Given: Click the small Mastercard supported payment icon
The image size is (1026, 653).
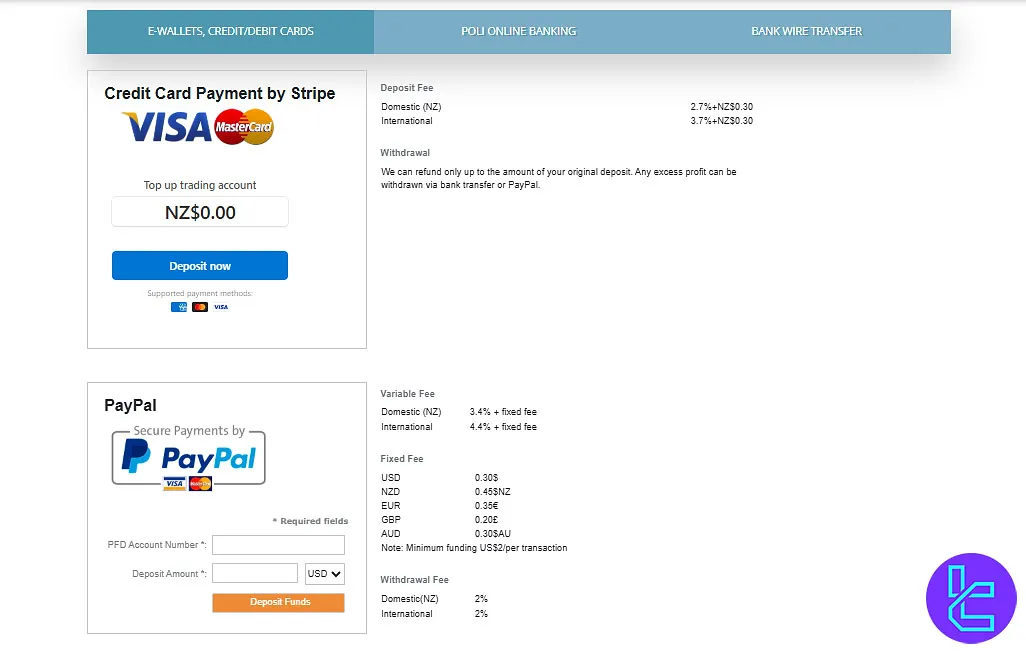Looking at the screenshot, I should pyautogui.click(x=200, y=307).
